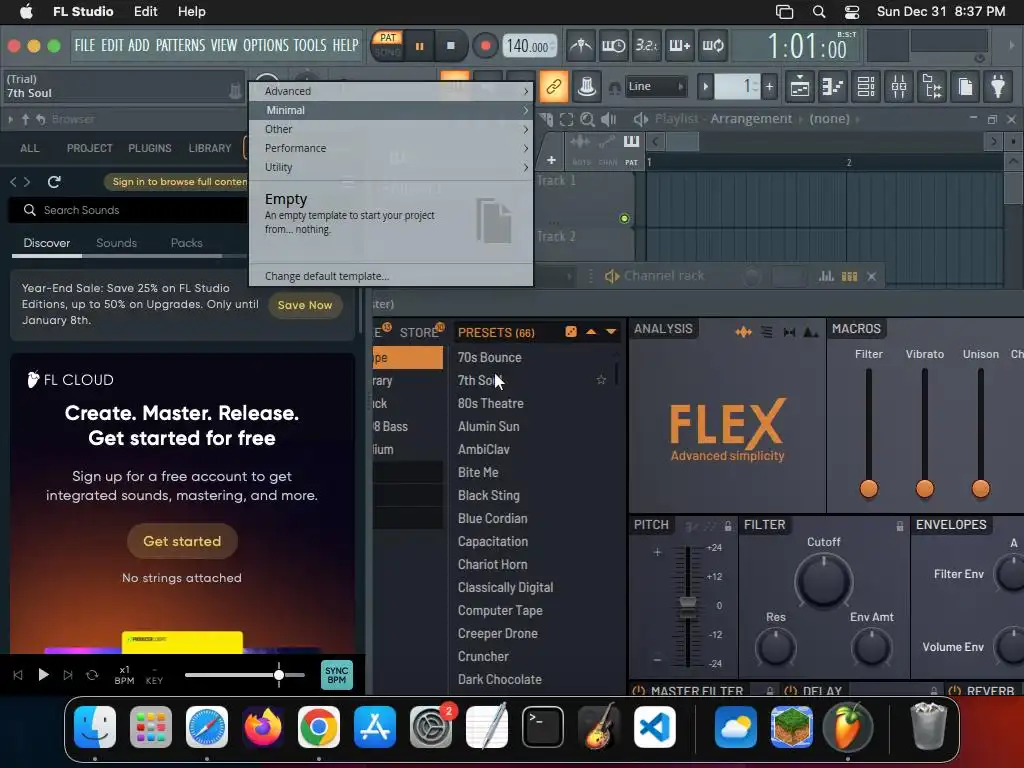The width and height of the screenshot is (1024, 768).
Task: Toggle loop recording icon in toolbar
Action: 713,46
